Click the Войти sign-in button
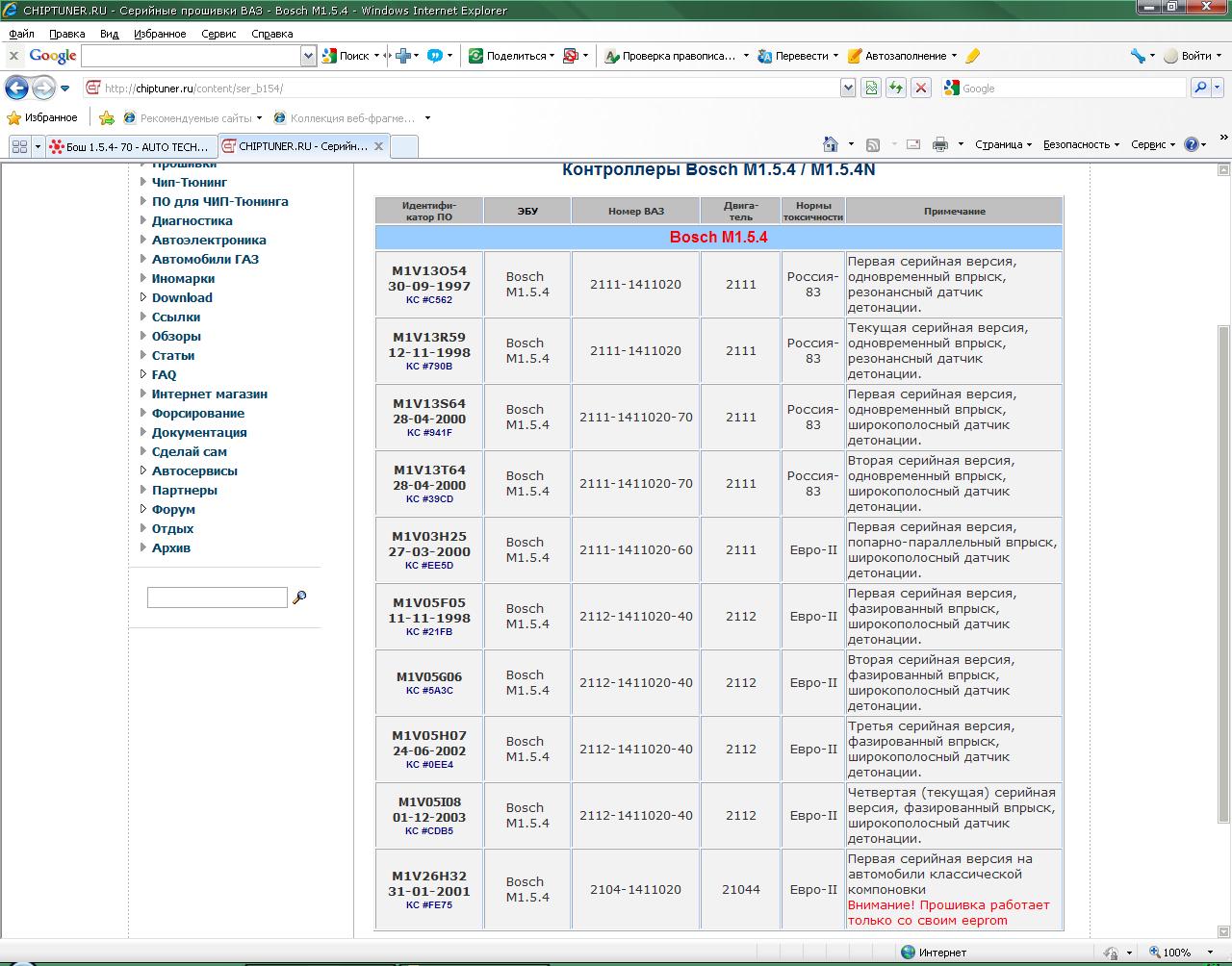Screen dimensions: 1232x966 1189,56
